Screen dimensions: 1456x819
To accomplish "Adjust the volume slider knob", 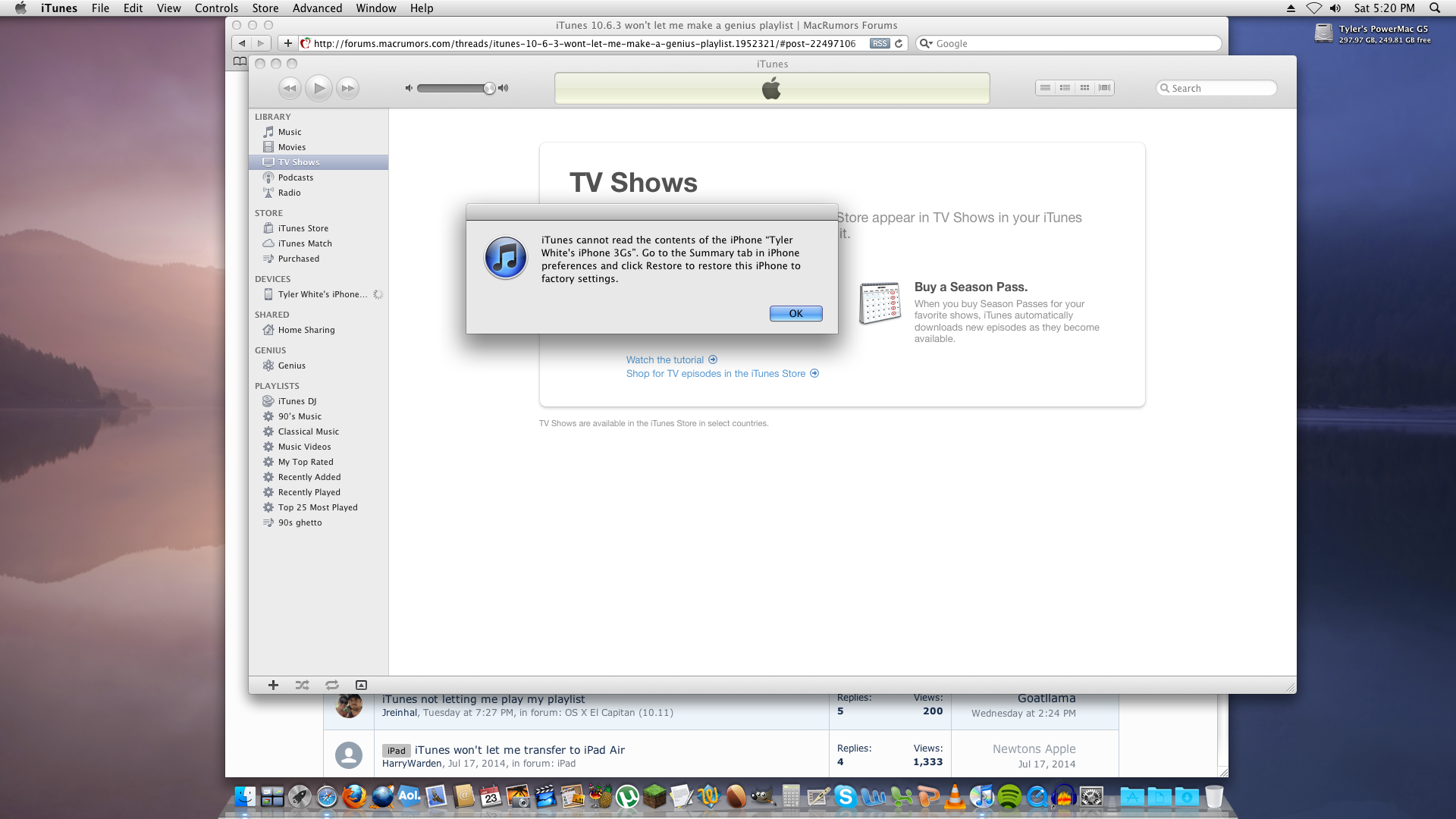I will (x=489, y=88).
